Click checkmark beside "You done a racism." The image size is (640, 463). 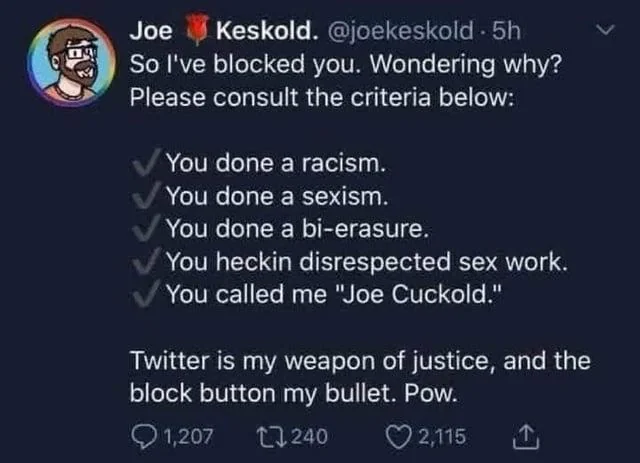pyautogui.click(x=146, y=161)
